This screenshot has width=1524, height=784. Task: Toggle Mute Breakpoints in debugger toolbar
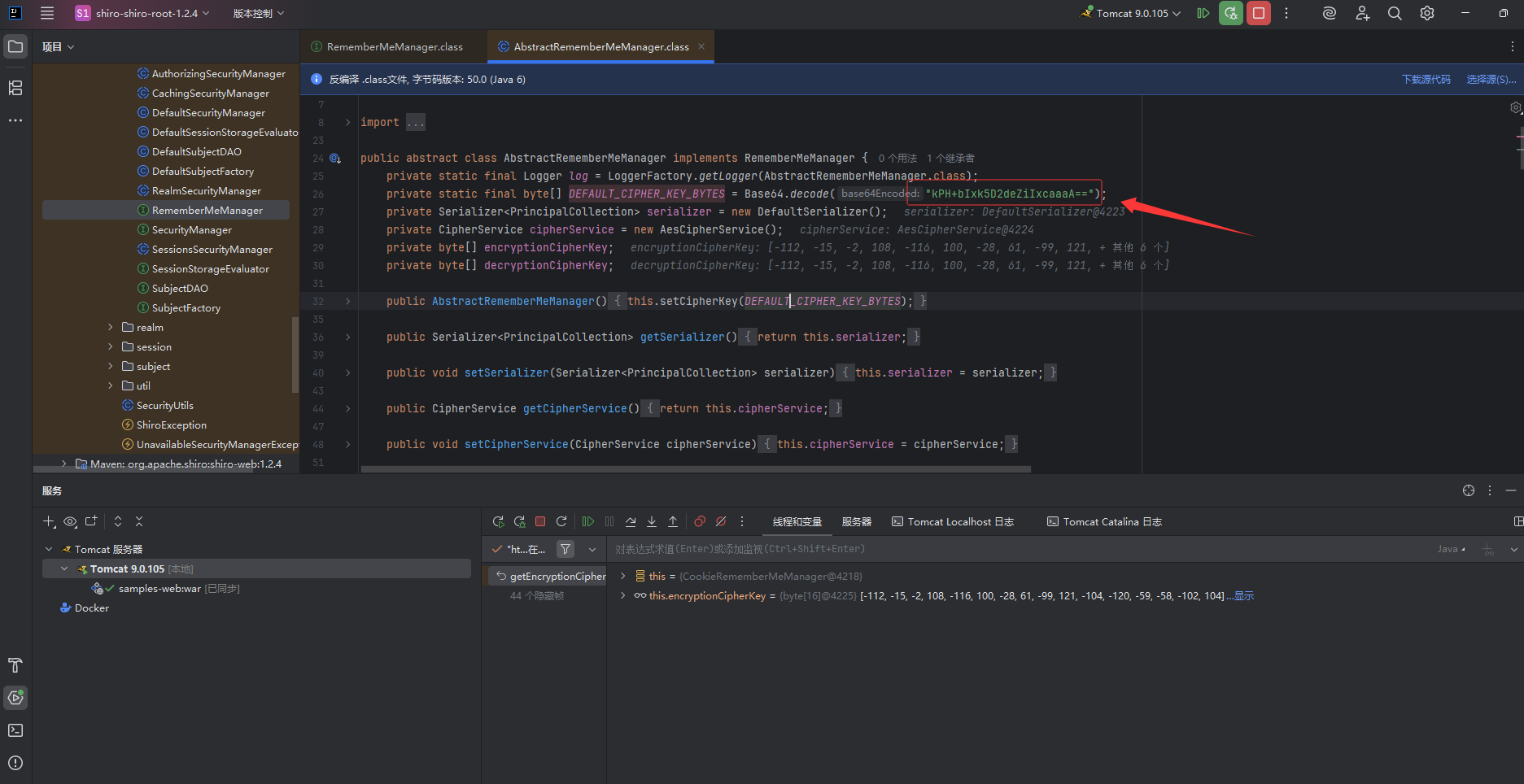721,521
